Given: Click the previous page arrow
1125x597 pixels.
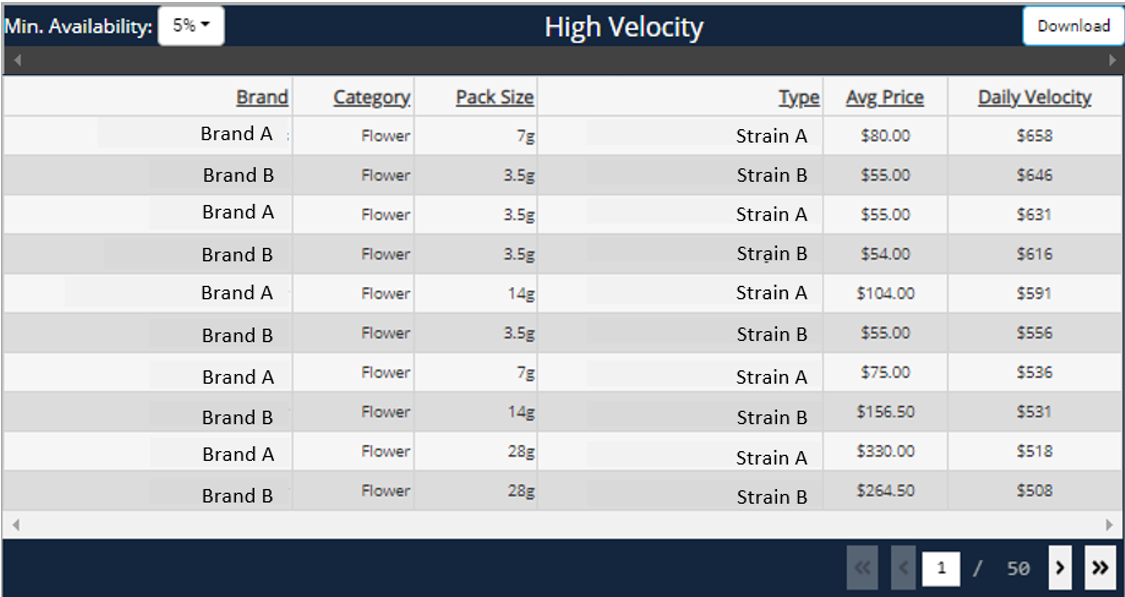Looking at the screenshot, I should (x=901, y=568).
